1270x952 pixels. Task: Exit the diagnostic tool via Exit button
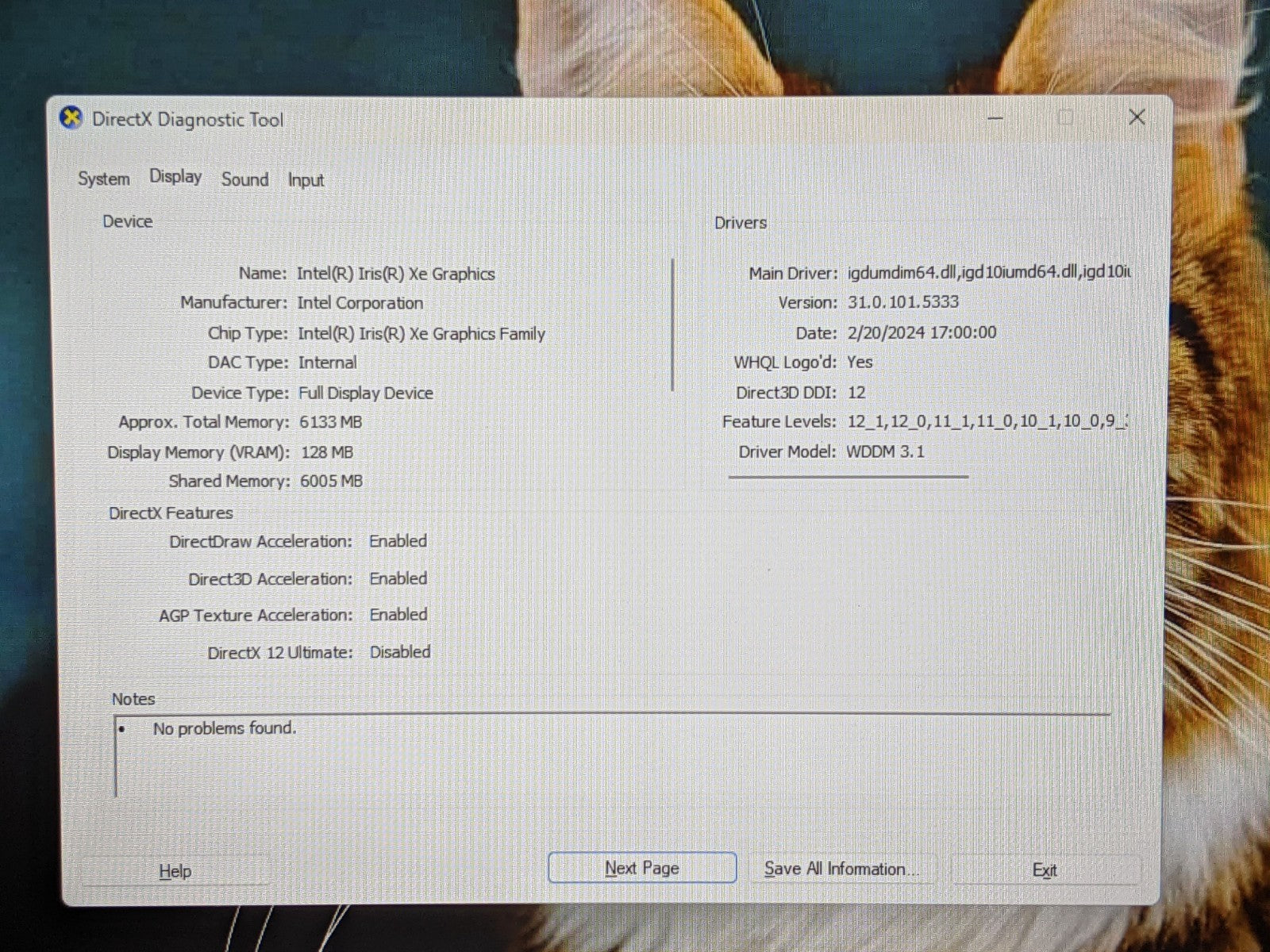(1045, 870)
